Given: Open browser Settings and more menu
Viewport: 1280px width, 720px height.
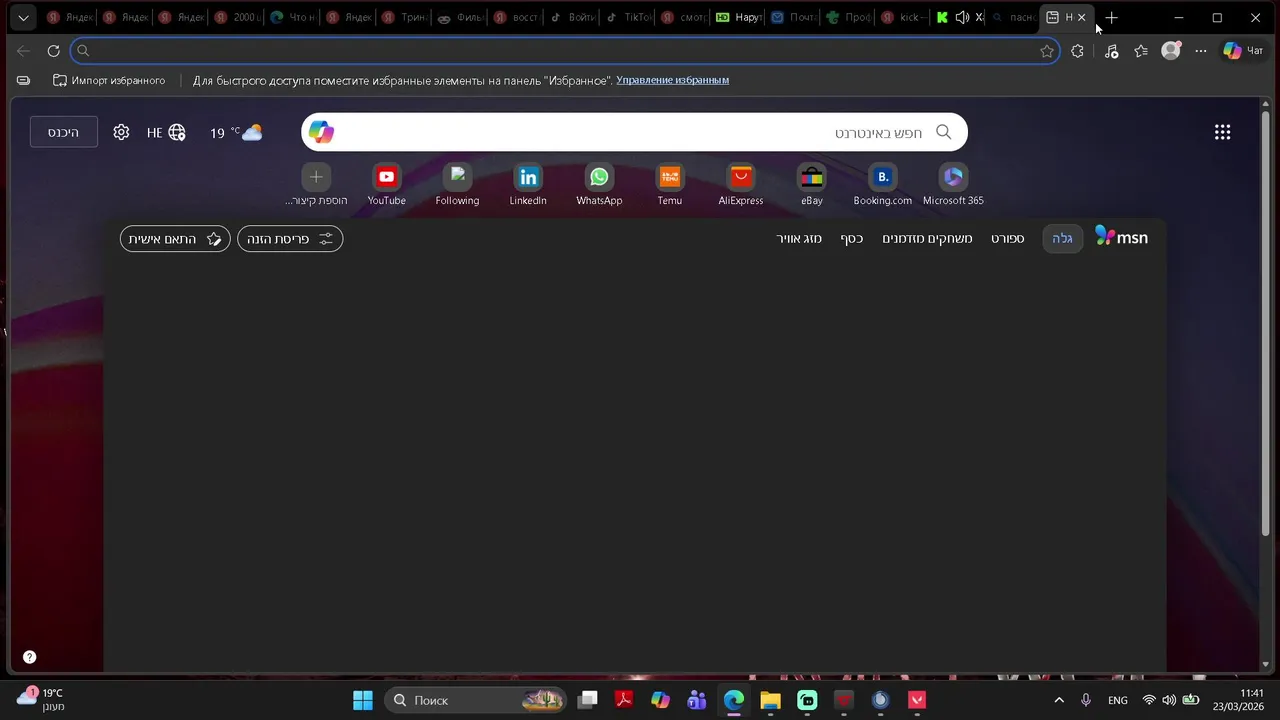Looking at the screenshot, I should 1201,51.
